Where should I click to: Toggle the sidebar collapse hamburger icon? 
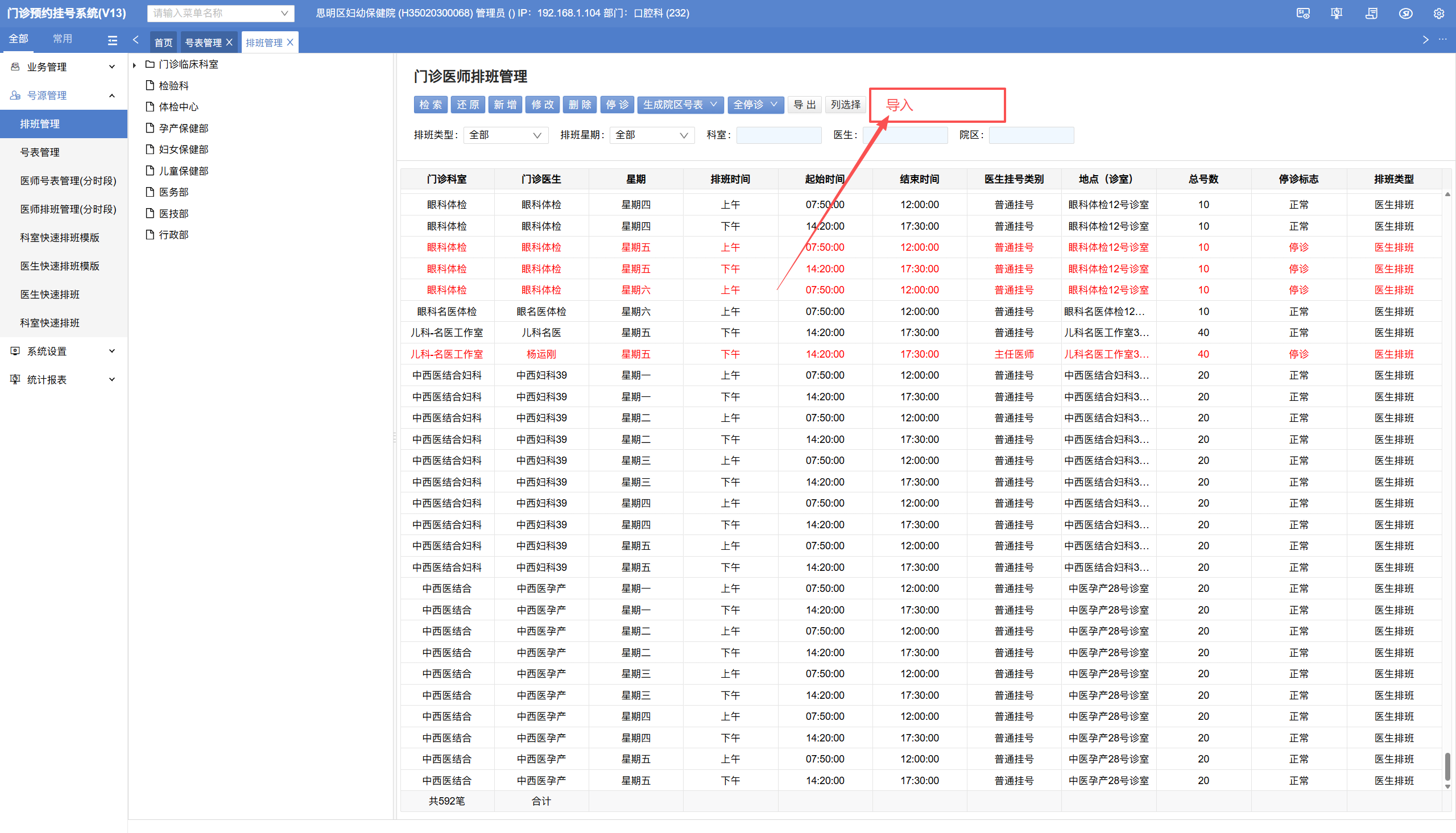pyautogui.click(x=112, y=40)
